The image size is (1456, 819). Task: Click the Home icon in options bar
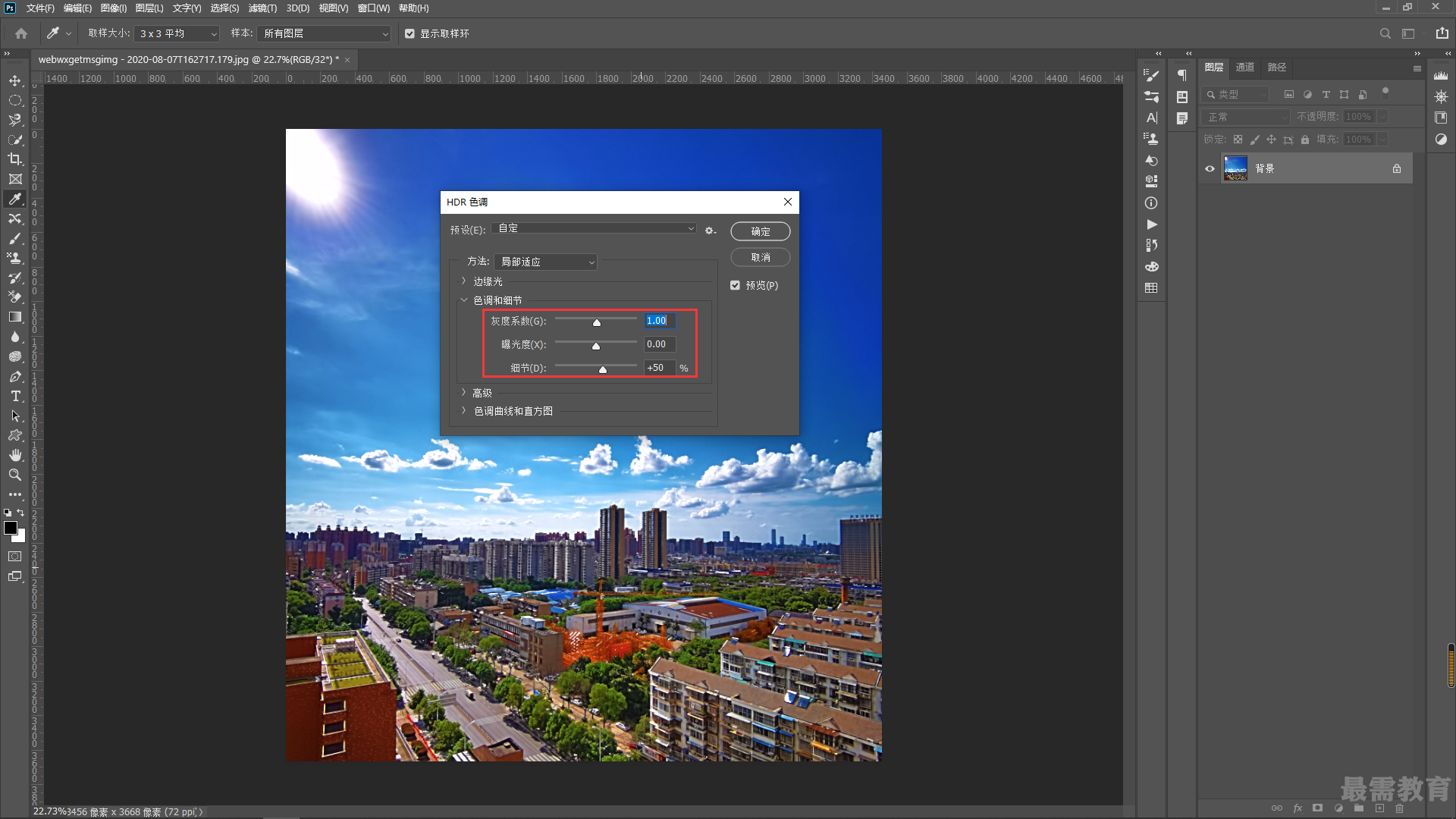pyautogui.click(x=21, y=33)
